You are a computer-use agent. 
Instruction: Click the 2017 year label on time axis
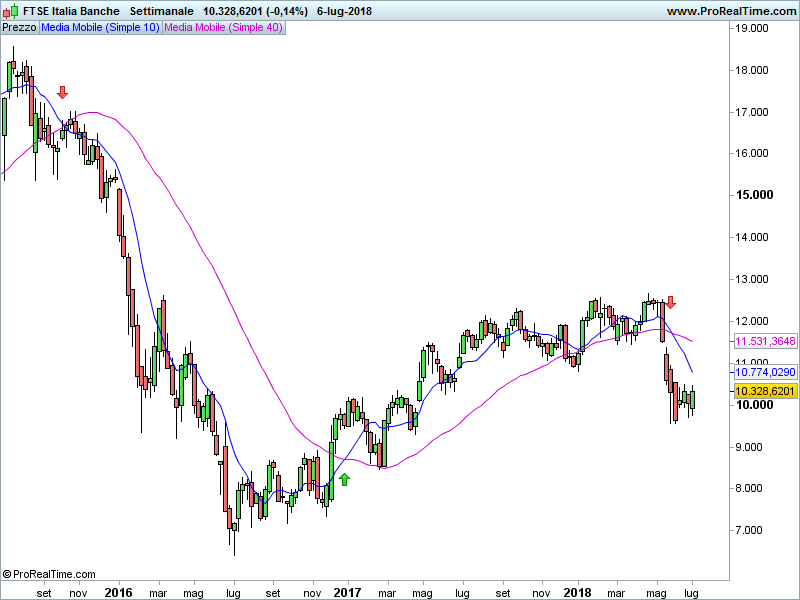tap(347, 593)
